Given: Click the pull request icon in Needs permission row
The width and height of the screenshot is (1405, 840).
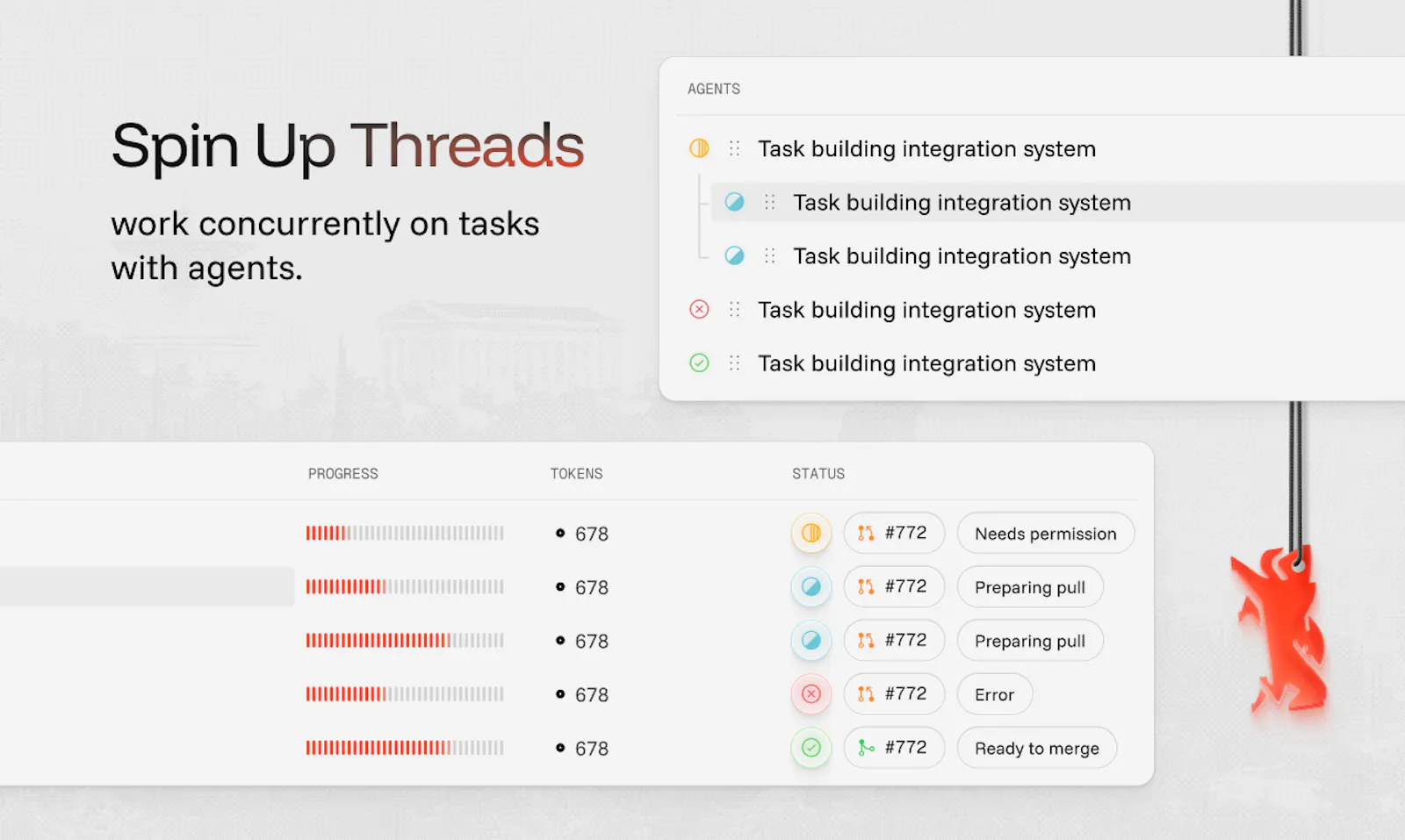Looking at the screenshot, I should 866,533.
